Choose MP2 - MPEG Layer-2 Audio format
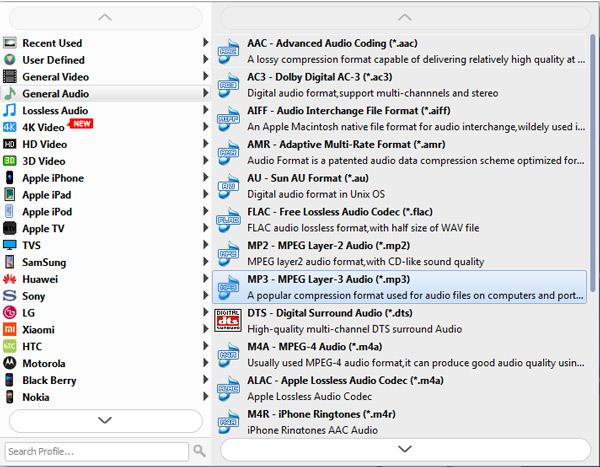Image resolution: width=600 pixels, height=467 pixels. [x=399, y=253]
